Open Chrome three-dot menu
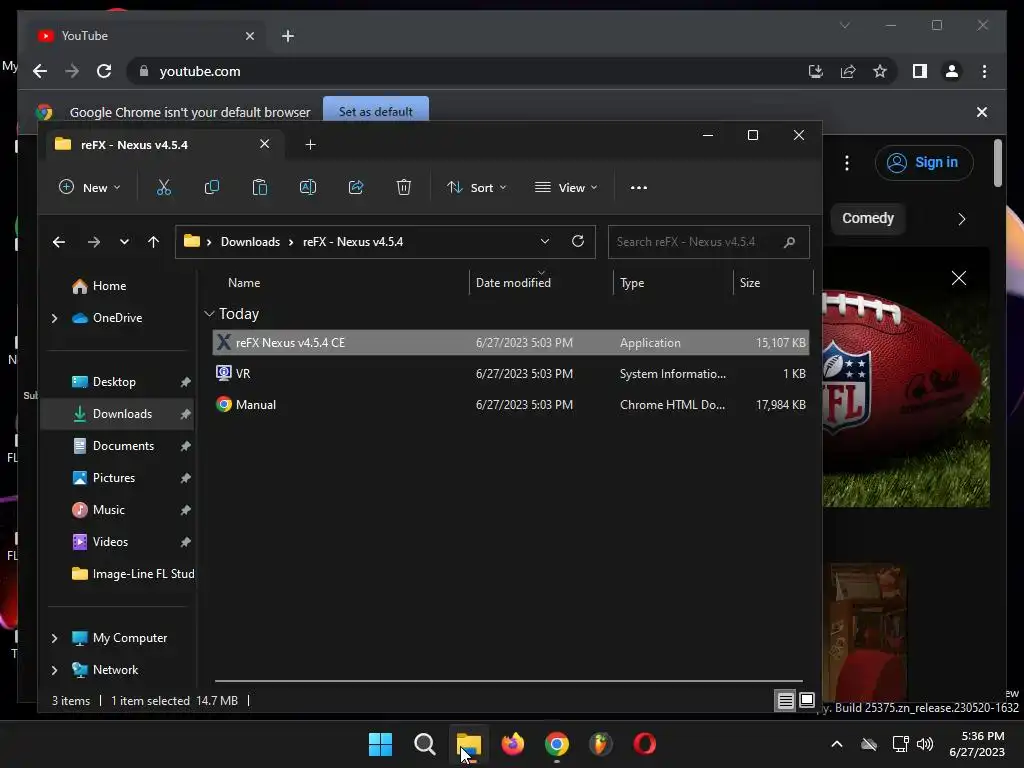Viewport: 1024px width, 768px height. (x=985, y=71)
